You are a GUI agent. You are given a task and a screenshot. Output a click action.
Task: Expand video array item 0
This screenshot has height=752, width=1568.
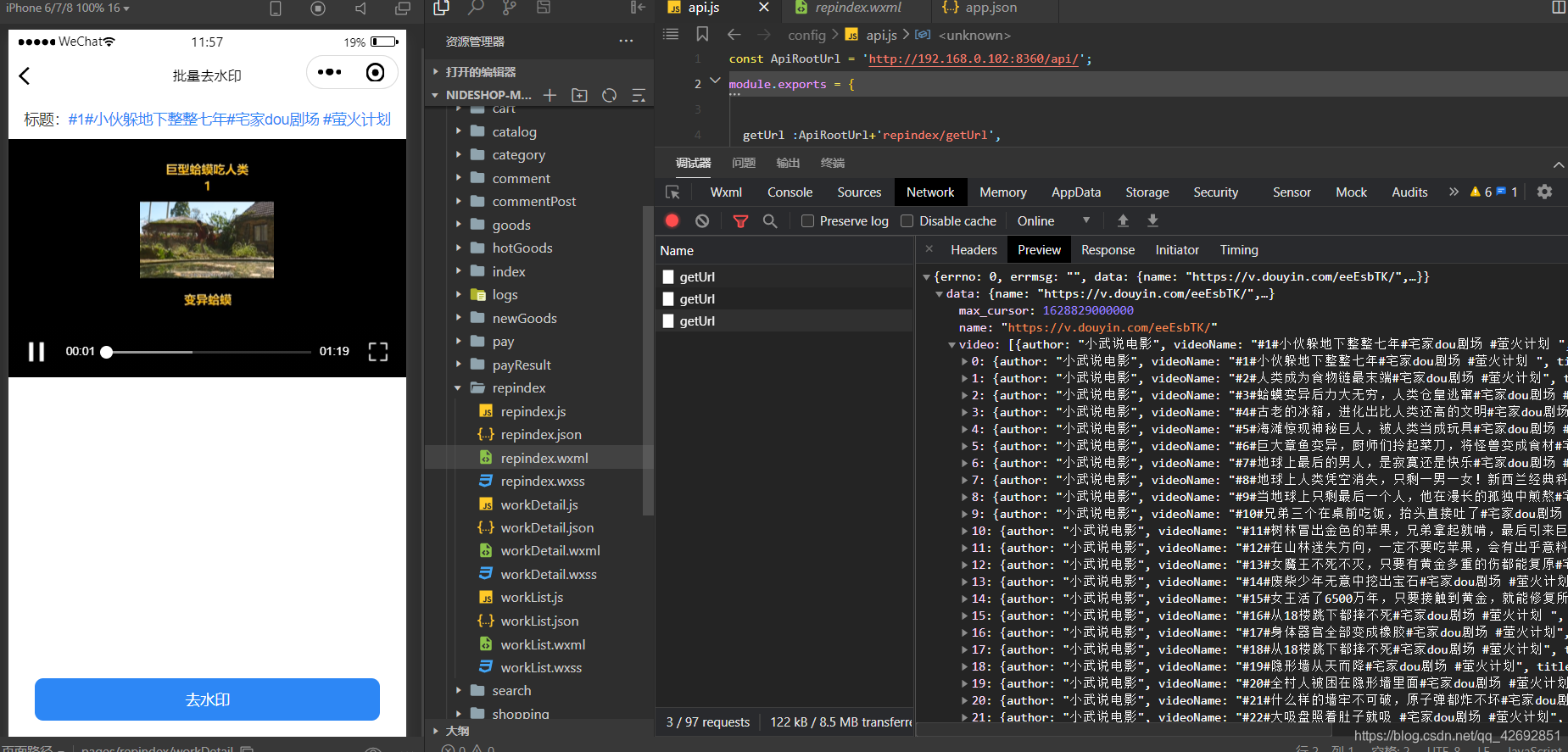(x=964, y=361)
